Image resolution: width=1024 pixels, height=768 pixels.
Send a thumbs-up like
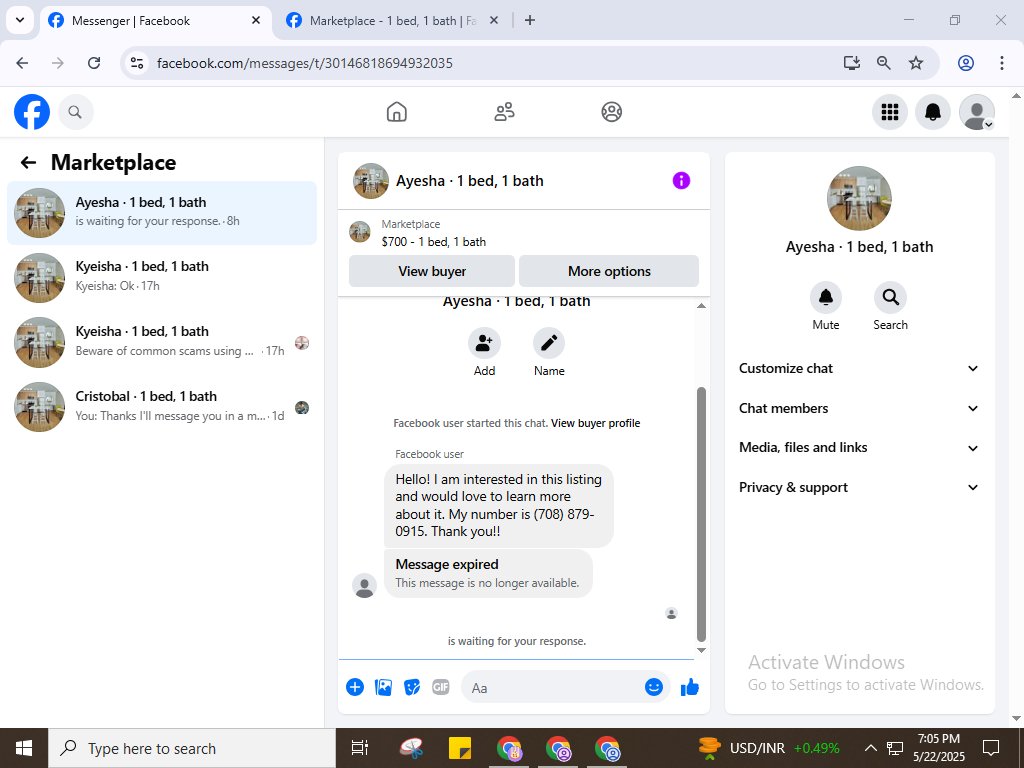(690, 687)
